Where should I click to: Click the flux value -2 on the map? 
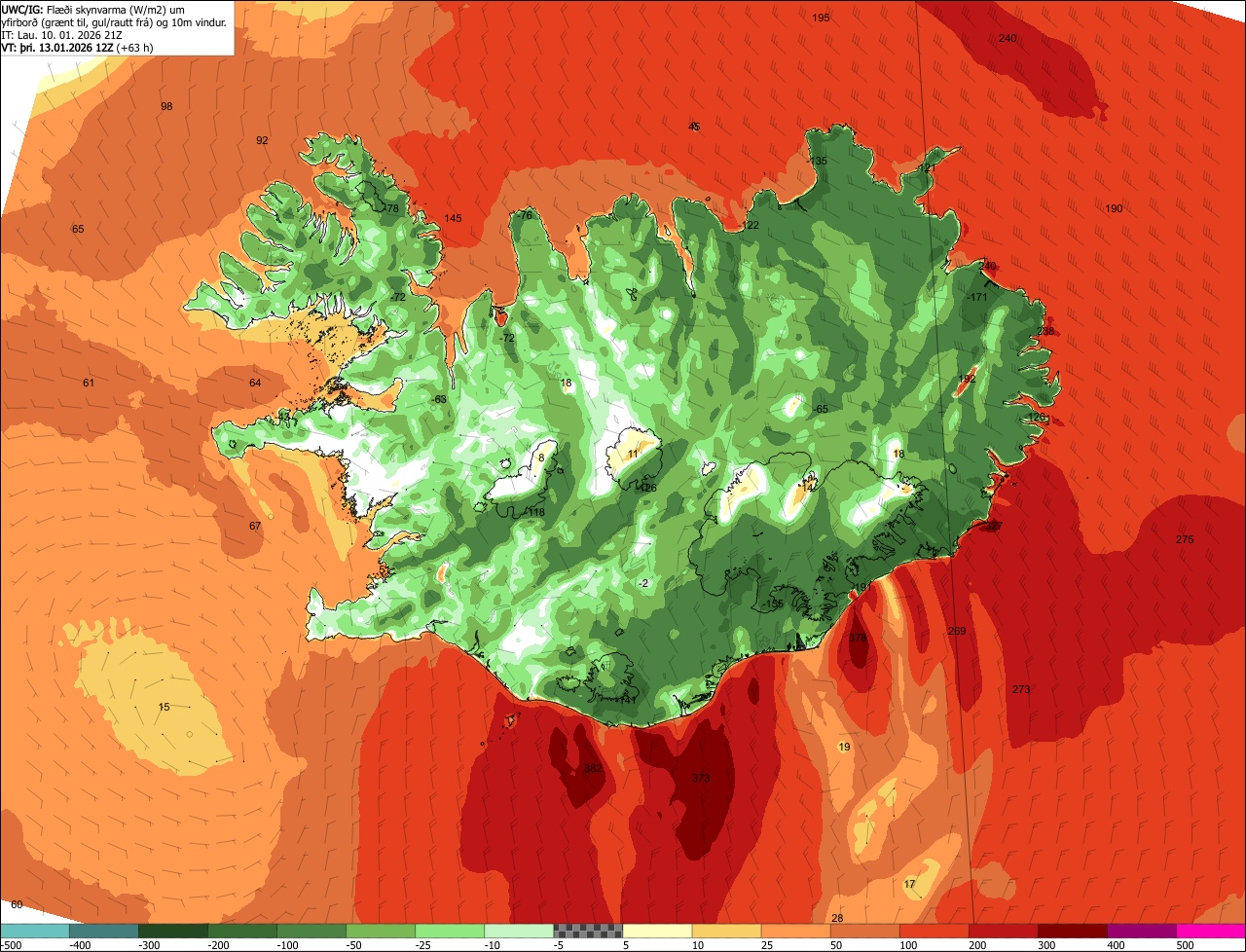coord(643,583)
